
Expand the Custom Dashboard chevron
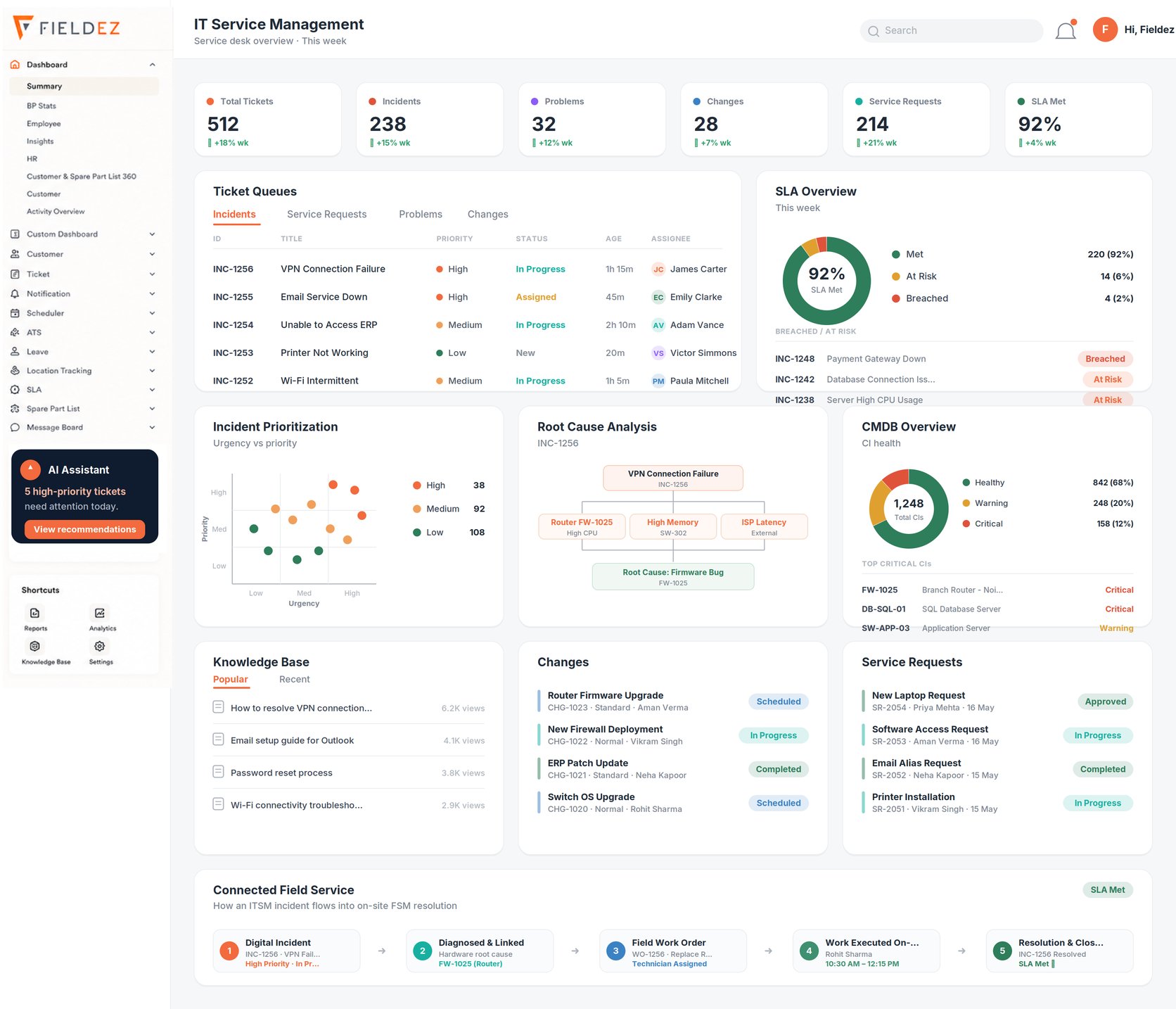pos(153,234)
